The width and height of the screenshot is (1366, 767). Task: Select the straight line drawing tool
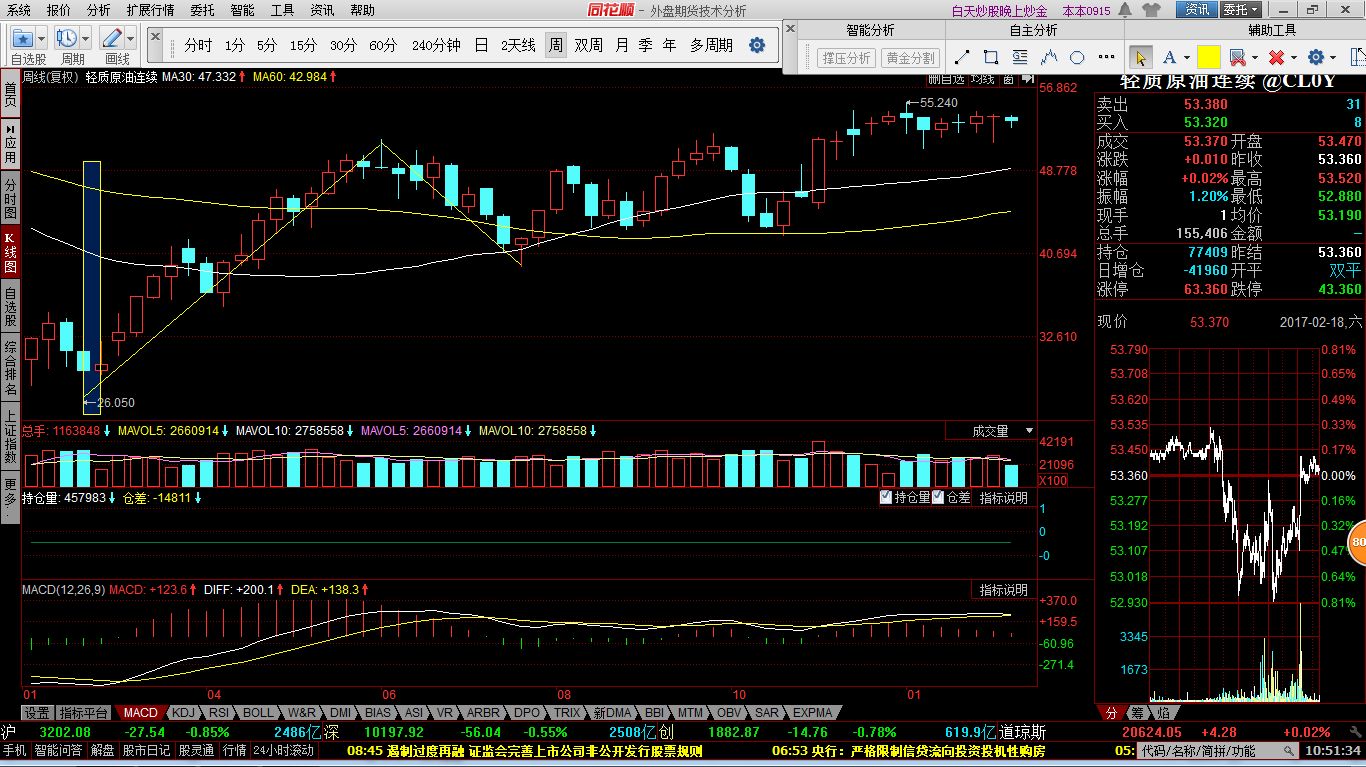coord(962,57)
